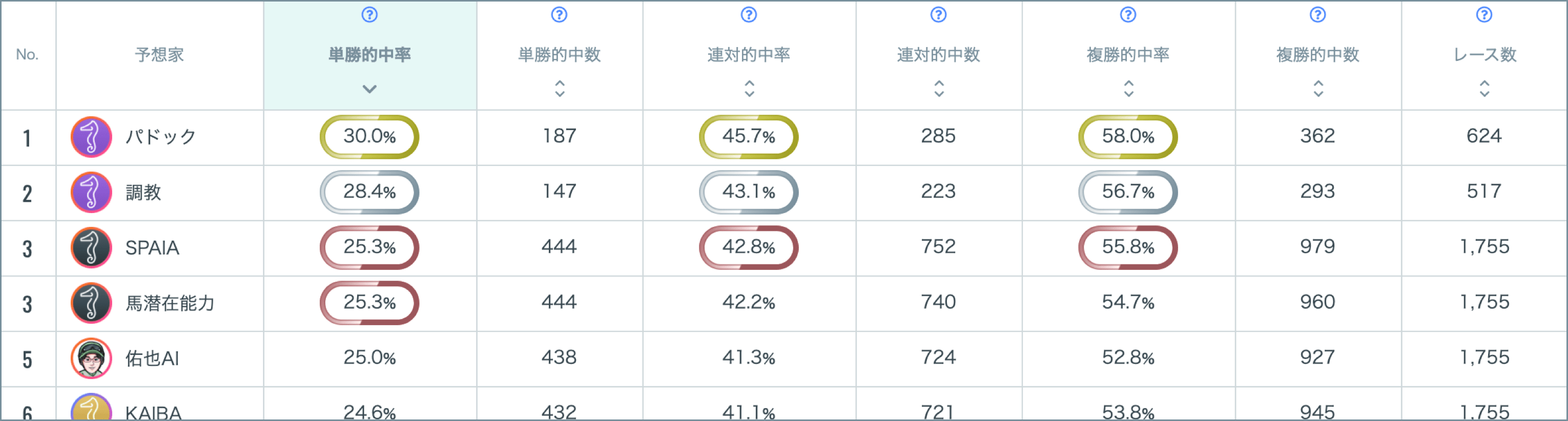Click sort arrows under レース数
The image size is (1568, 421).
point(1484,89)
